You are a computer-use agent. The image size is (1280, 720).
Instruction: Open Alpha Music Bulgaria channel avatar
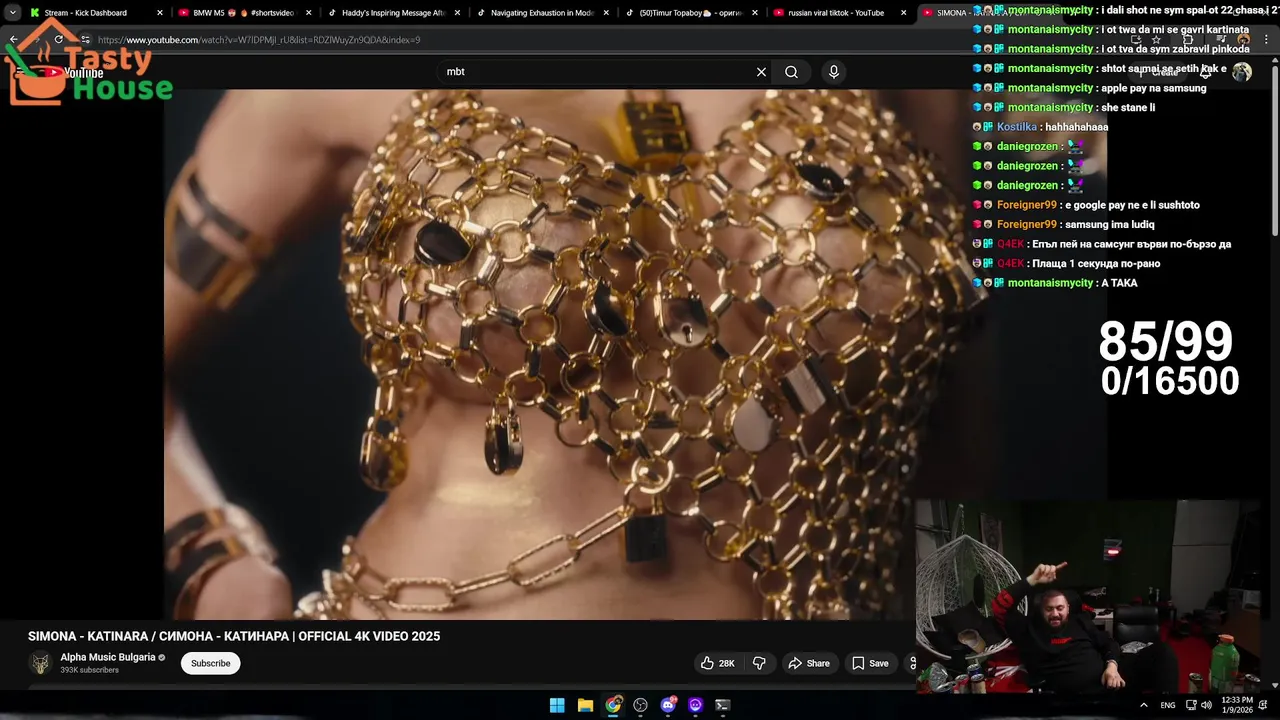click(x=40, y=663)
